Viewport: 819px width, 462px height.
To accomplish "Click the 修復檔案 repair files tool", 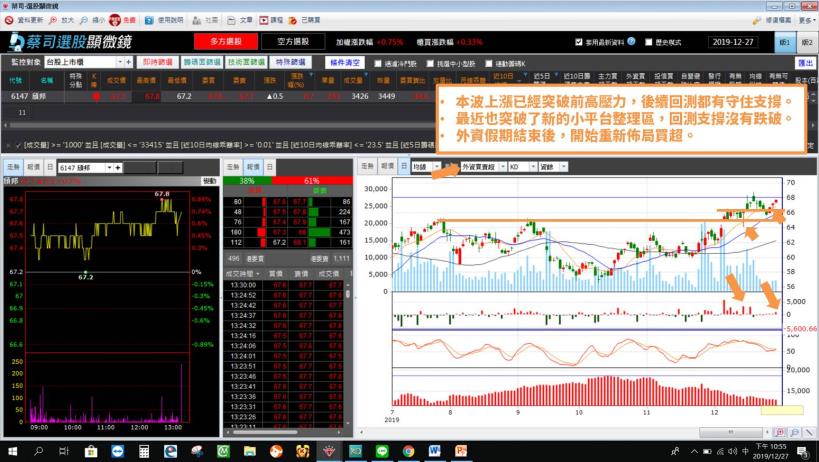I will click(772, 20).
